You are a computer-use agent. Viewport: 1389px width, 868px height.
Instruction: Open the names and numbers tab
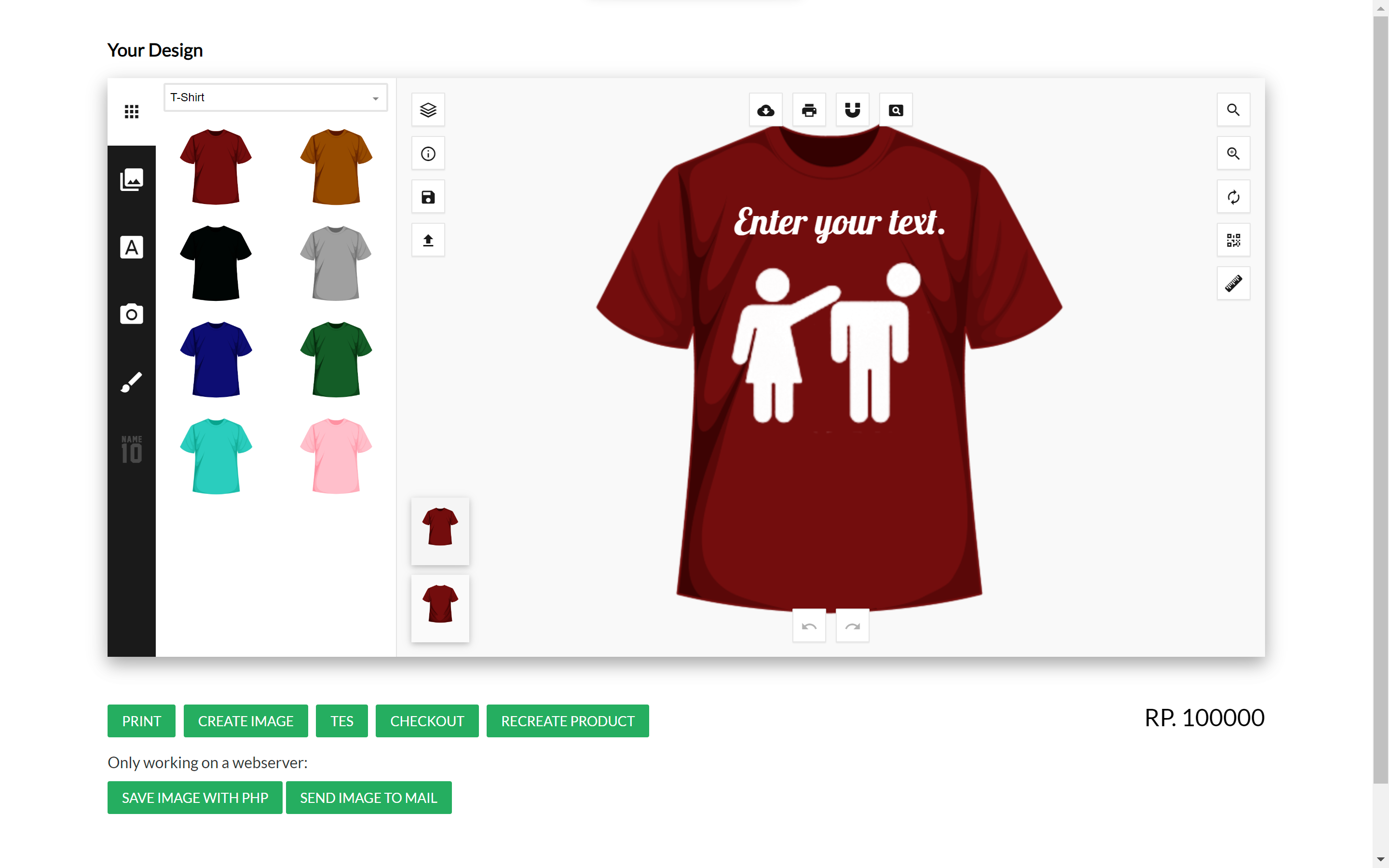coord(132,449)
